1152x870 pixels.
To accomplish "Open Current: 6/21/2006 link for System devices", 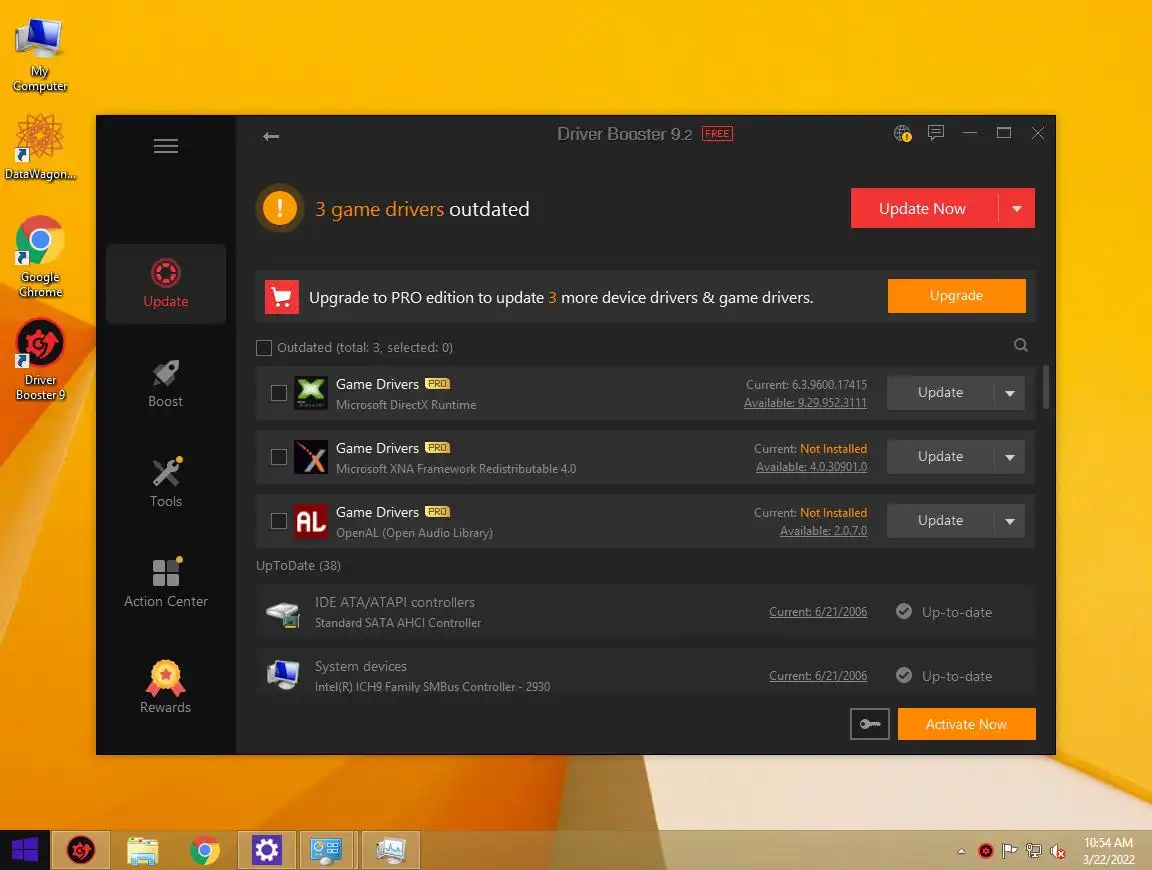I will click(x=818, y=675).
